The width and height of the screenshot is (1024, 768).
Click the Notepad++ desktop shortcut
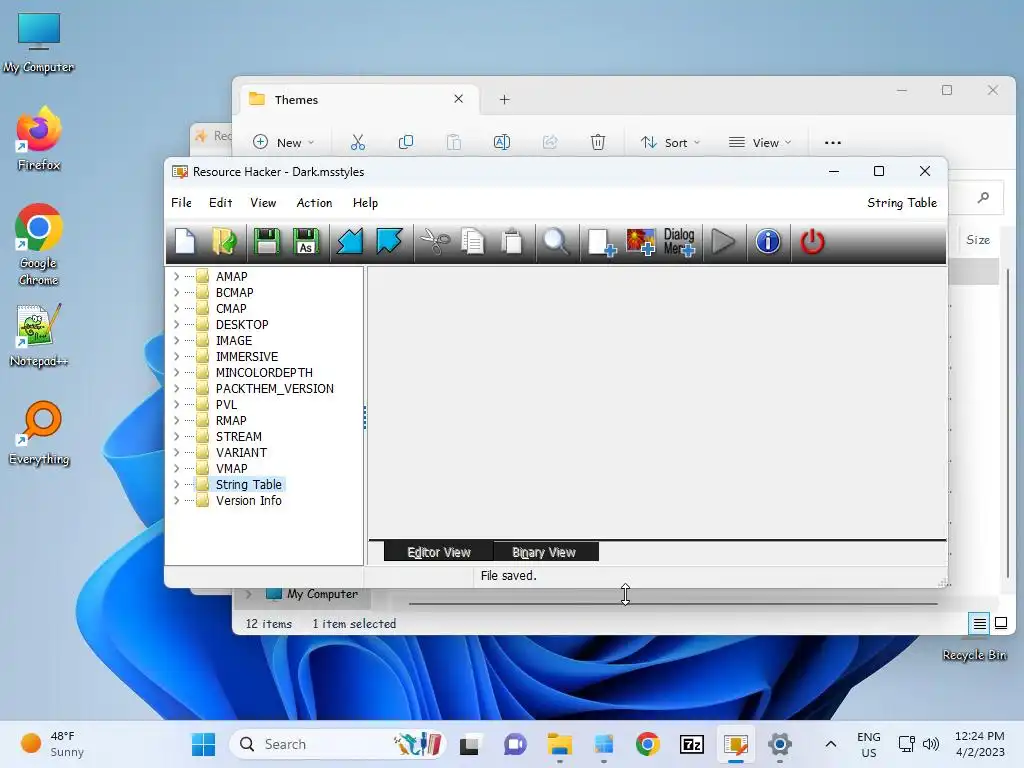click(39, 336)
